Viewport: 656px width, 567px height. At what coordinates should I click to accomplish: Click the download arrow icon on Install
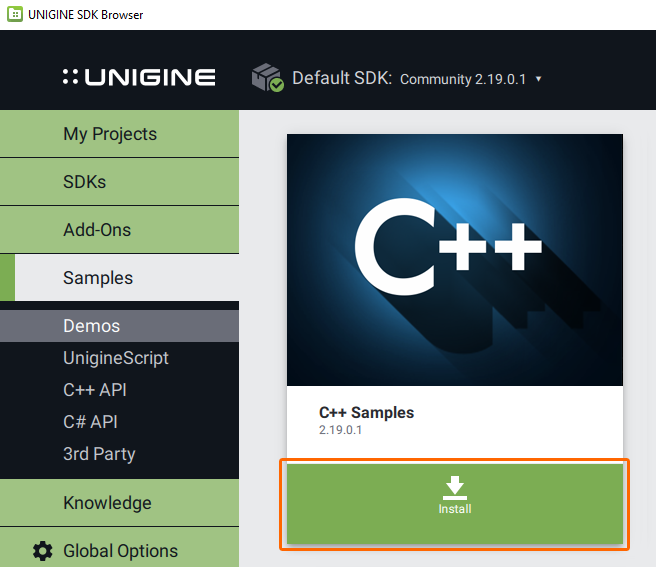pyautogui.click(x=455, y=488)
